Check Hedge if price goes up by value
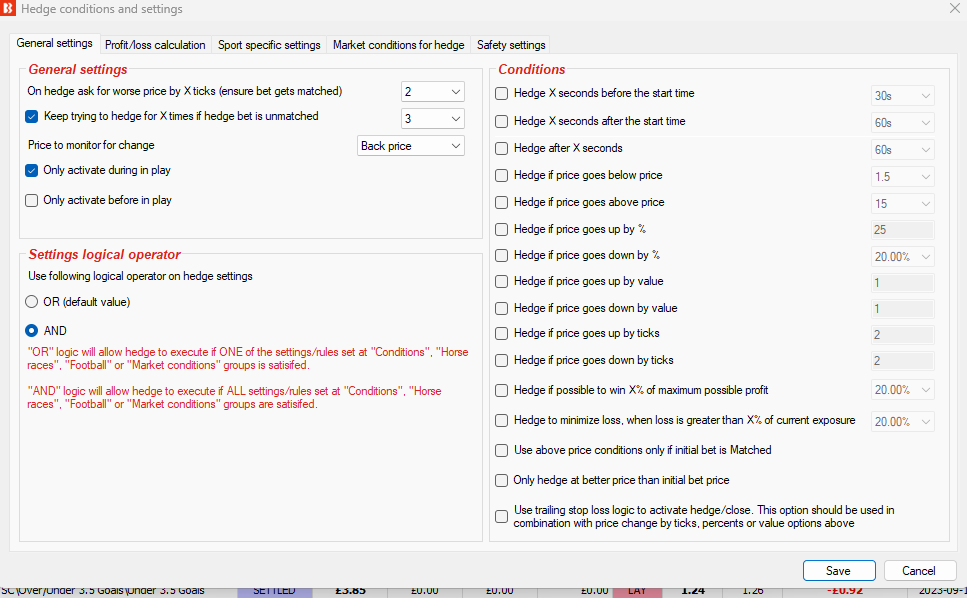Image resolution: width=967 pixels, height=598 pixels. (x=502, y=282)
